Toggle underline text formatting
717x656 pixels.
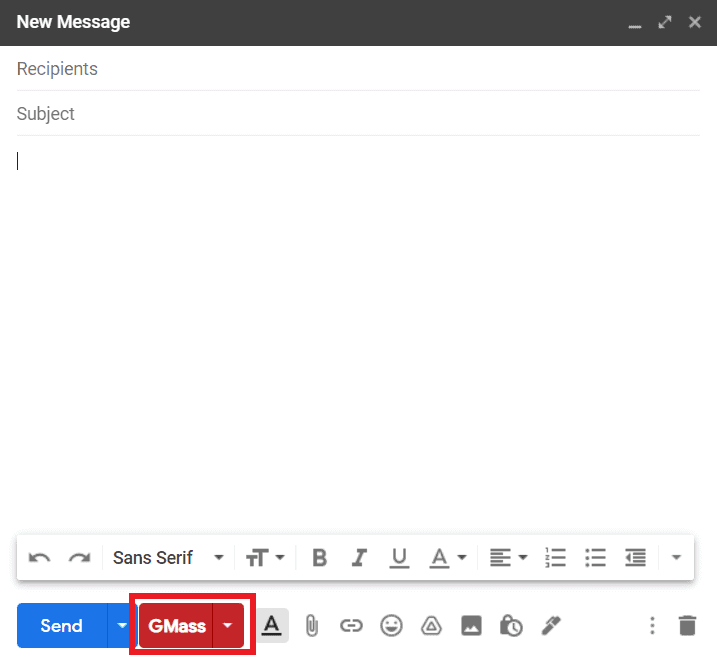(x=399, y=558)
